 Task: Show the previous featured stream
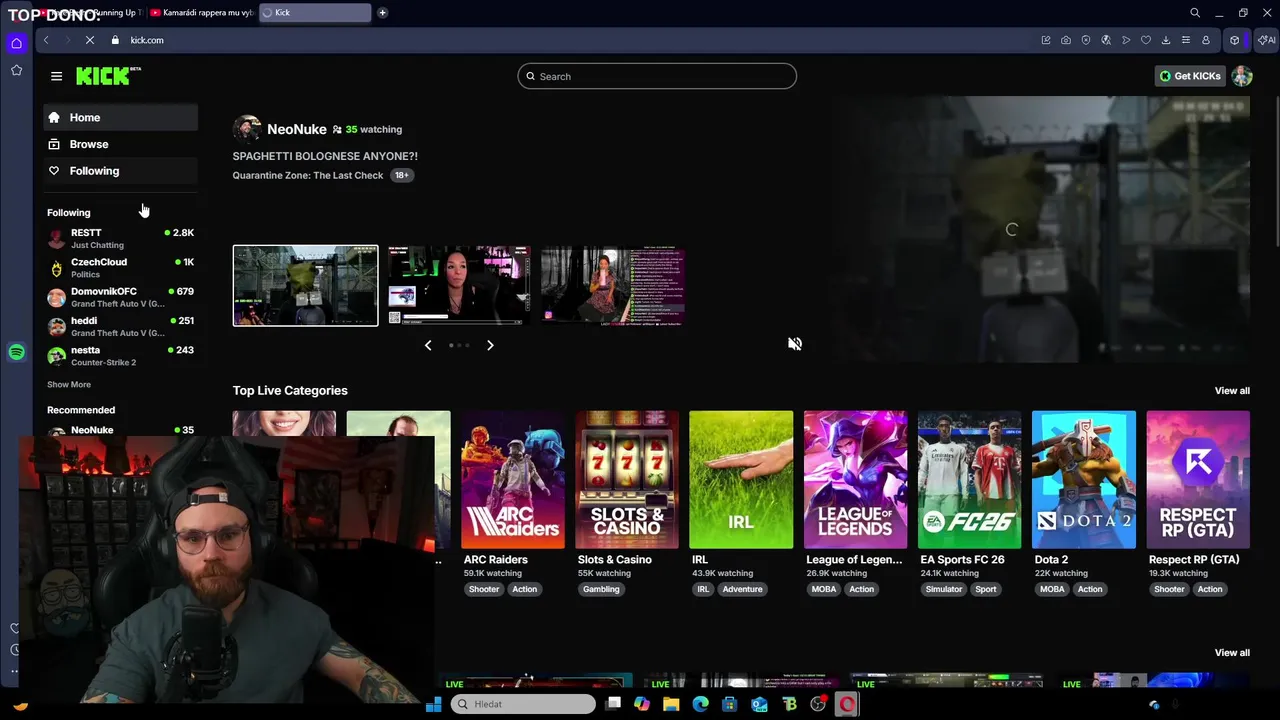(428, 345)
